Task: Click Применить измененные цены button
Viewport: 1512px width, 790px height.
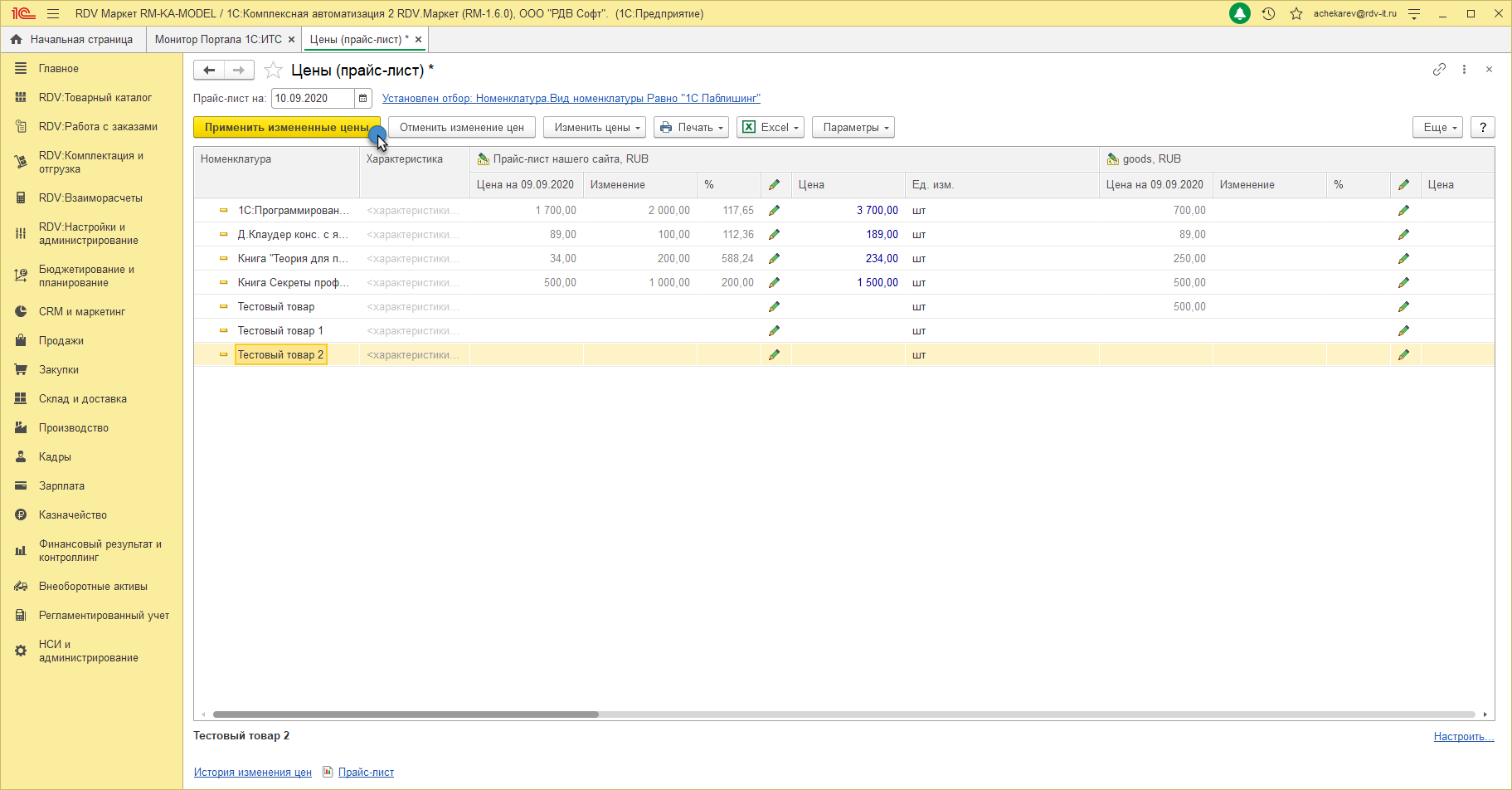Action: (286, 128)
